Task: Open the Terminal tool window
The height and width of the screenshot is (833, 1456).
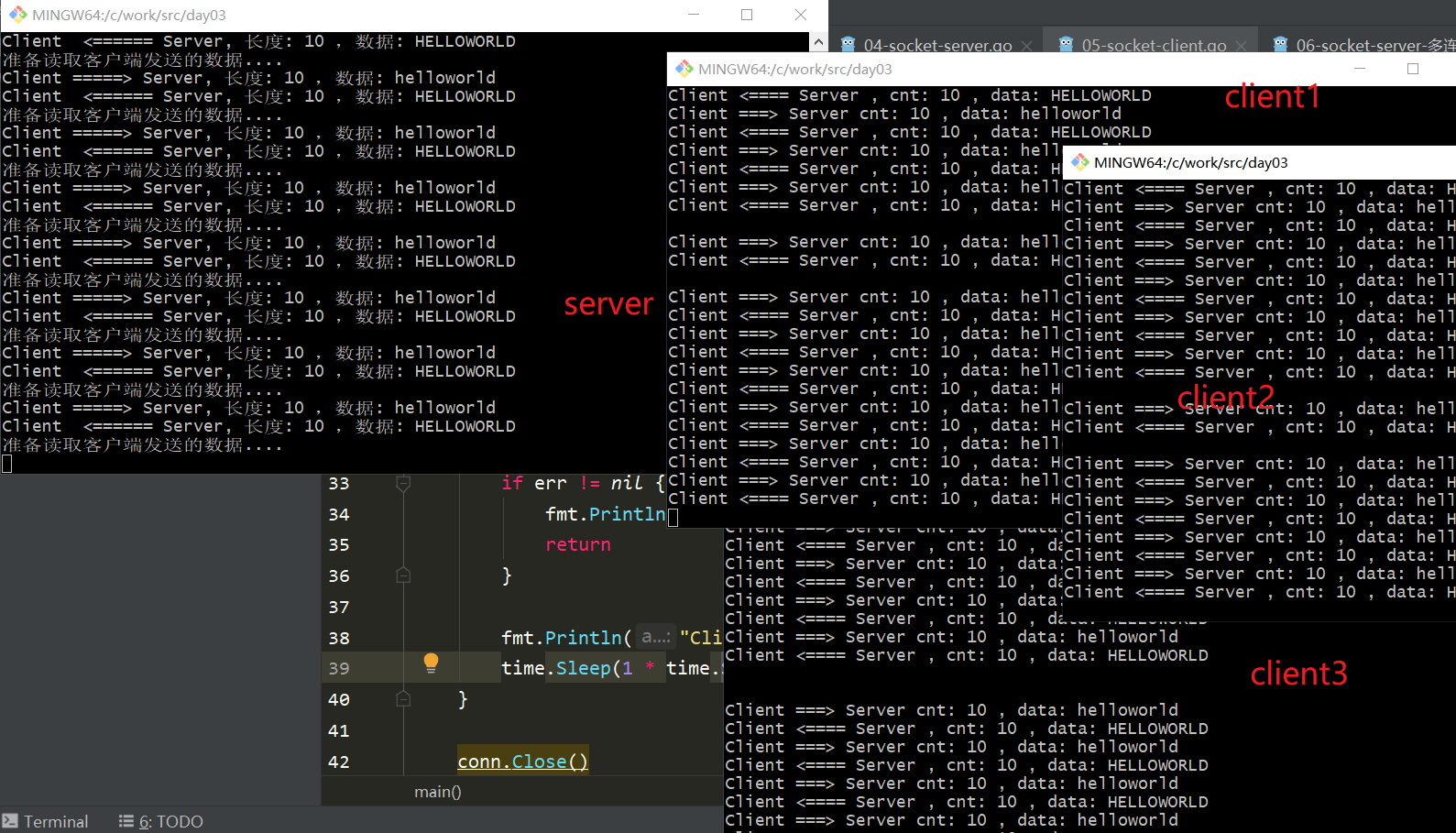Action: click(x=46, y=821)
